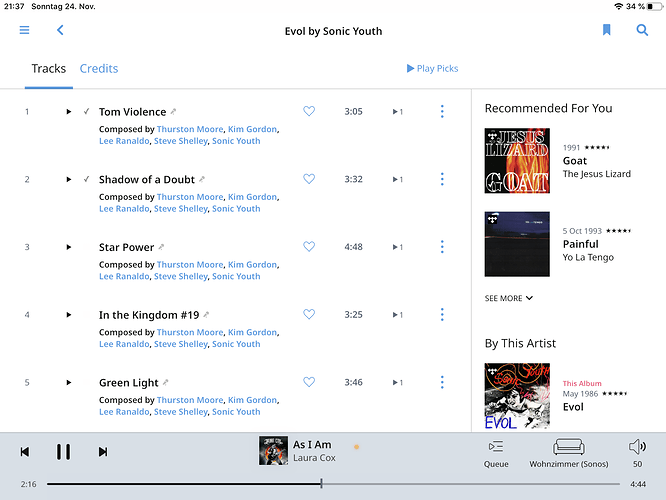Switch to the Tracks tab
The image size is (666, 500).
49,68
